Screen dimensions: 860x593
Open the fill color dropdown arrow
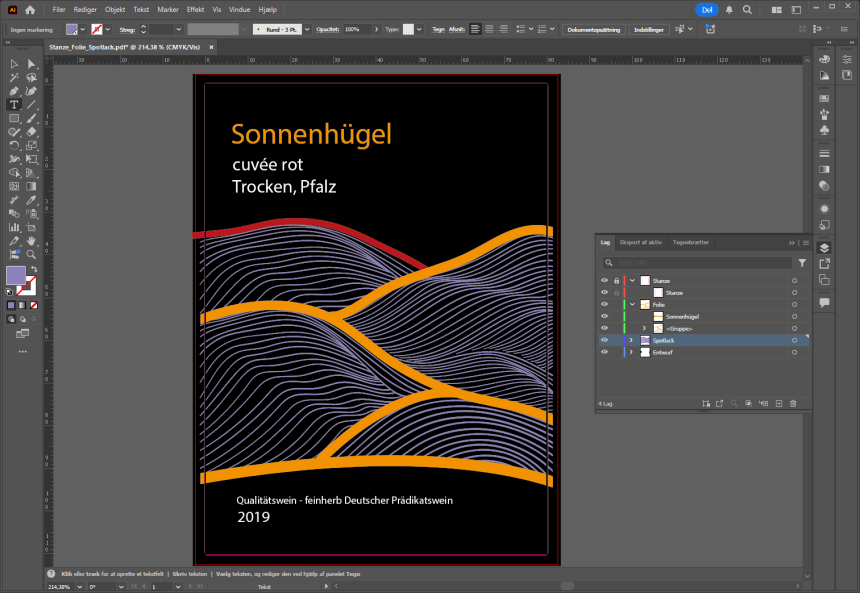[x=83, y=30]
